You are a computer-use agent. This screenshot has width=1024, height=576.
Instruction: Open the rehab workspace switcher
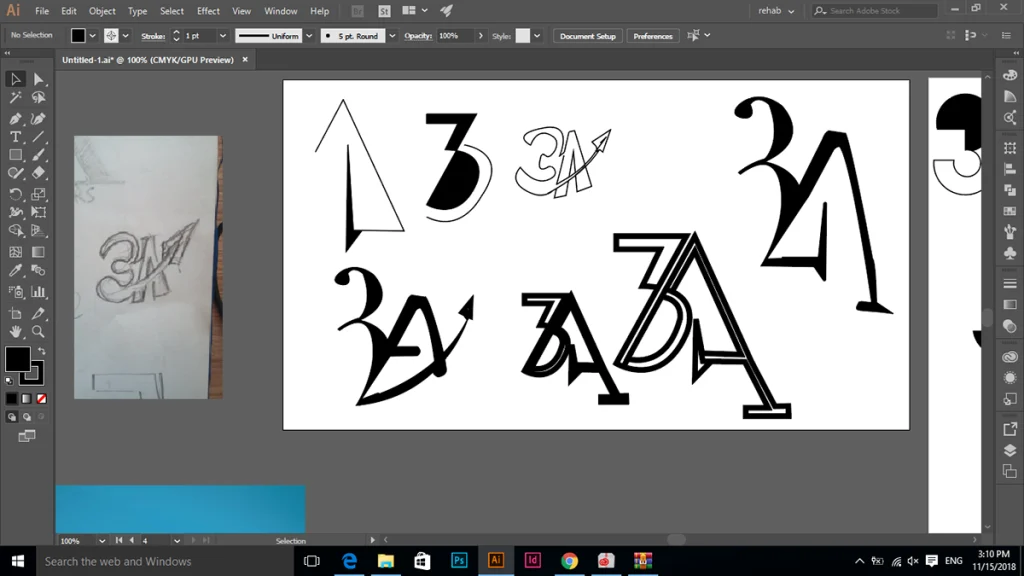click(x=776, y=10)
